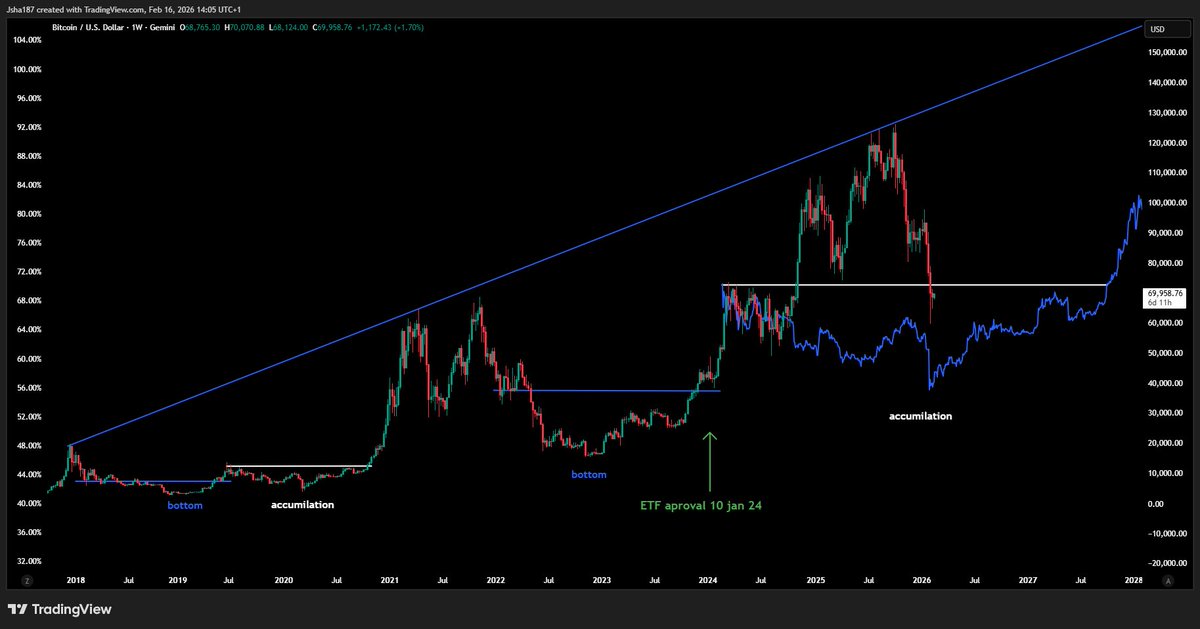The width and height of the screenshot is (1200, 629).
Task: Select the 'accumulation' note below the 2026 projection
Action: coord(920,415)
